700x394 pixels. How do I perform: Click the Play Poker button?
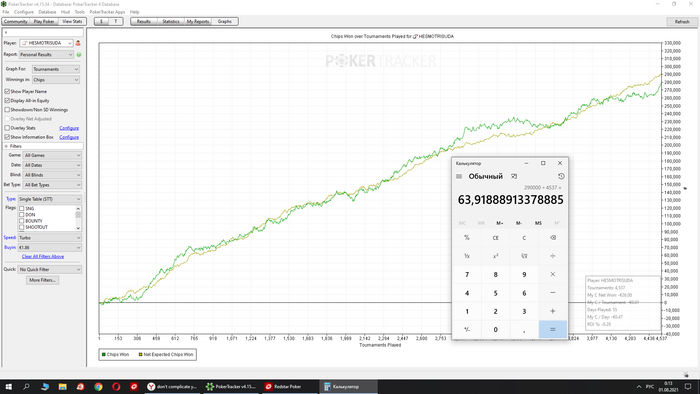coord(44,21)
